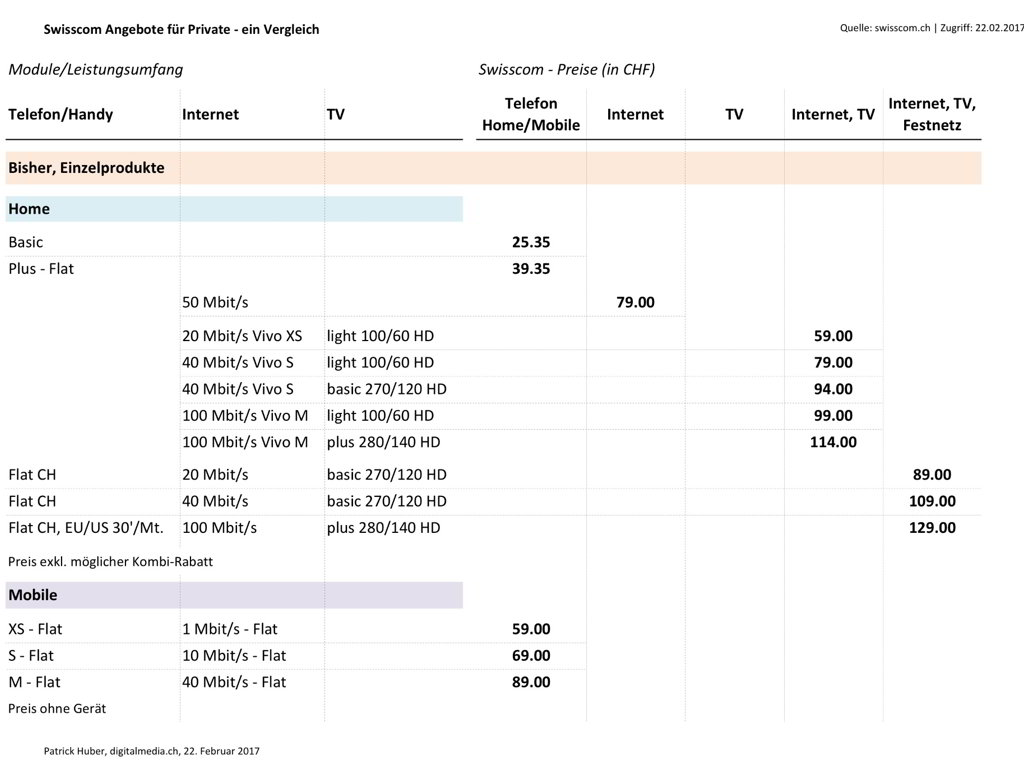
Task: Click the price 89.00 in the Festnetz column
Action: 932,475
